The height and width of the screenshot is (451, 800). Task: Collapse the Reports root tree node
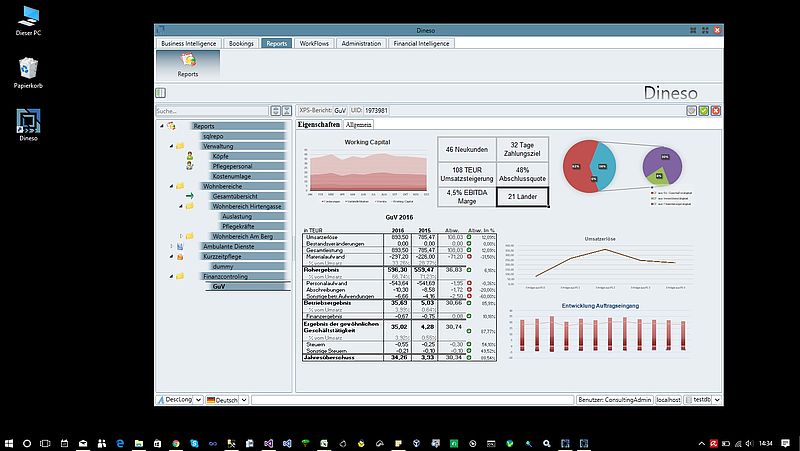click(x=162, y=126)
